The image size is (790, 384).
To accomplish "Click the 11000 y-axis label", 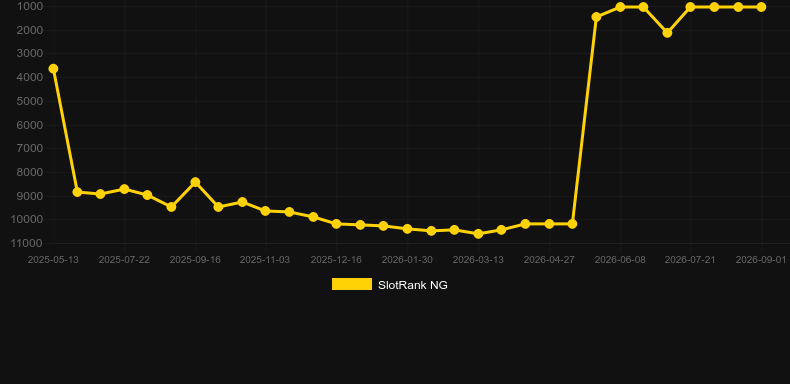I will click(28, 243).
